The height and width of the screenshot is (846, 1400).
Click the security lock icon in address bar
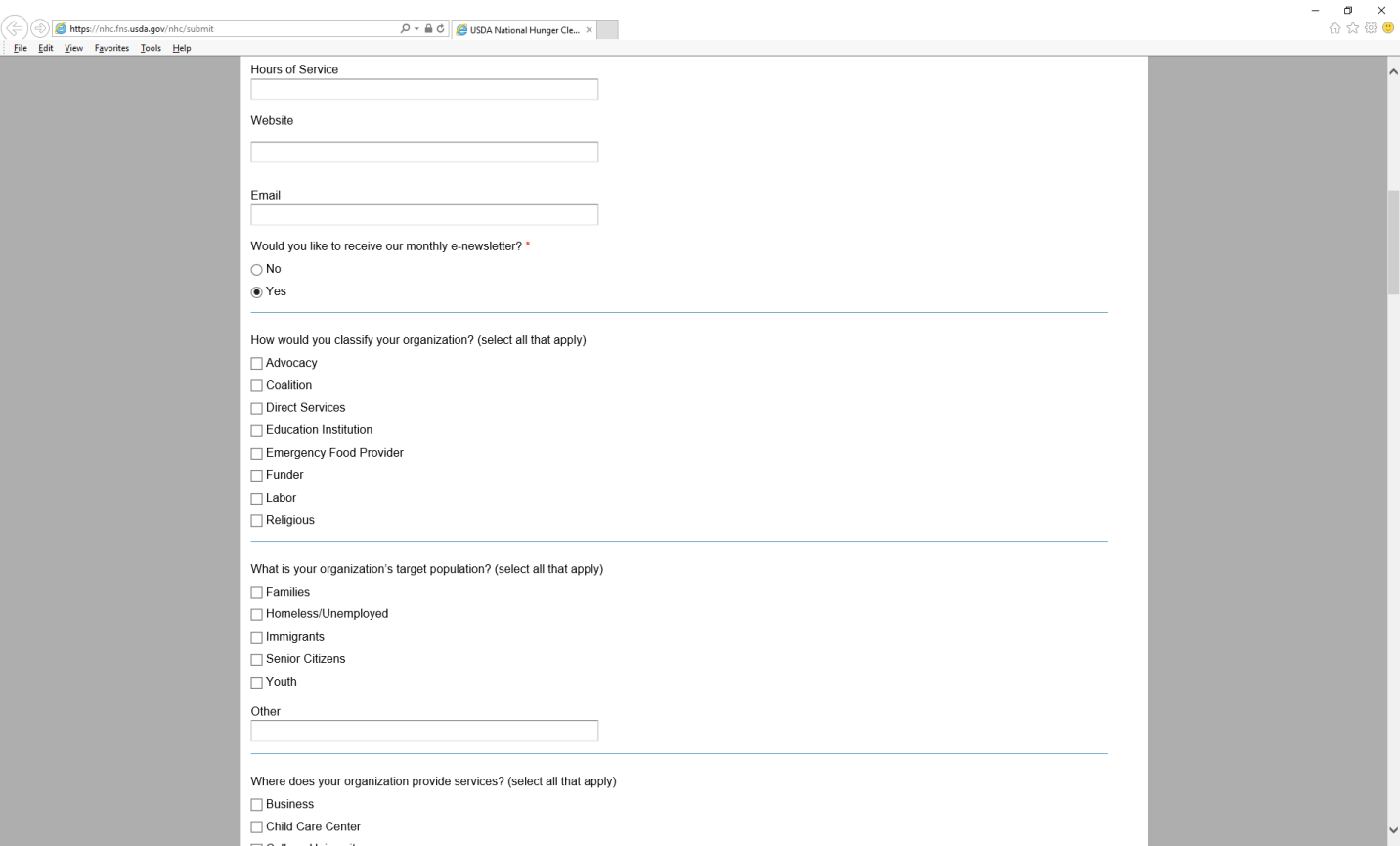tap(428, 28)
